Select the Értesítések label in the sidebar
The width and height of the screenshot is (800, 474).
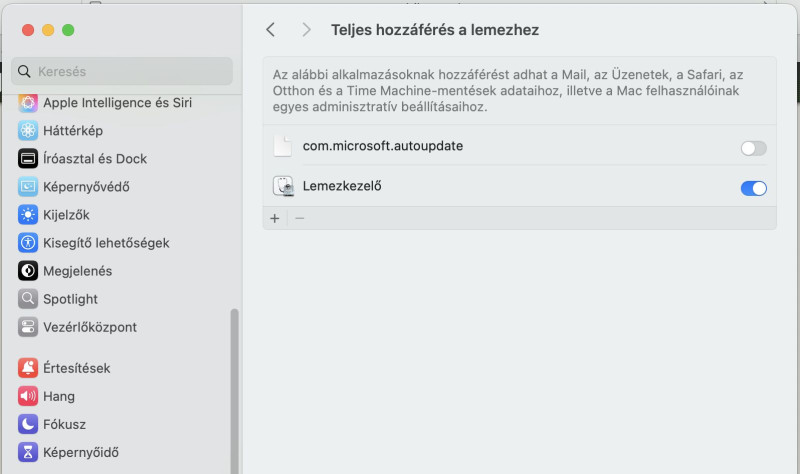pos(77,368)
